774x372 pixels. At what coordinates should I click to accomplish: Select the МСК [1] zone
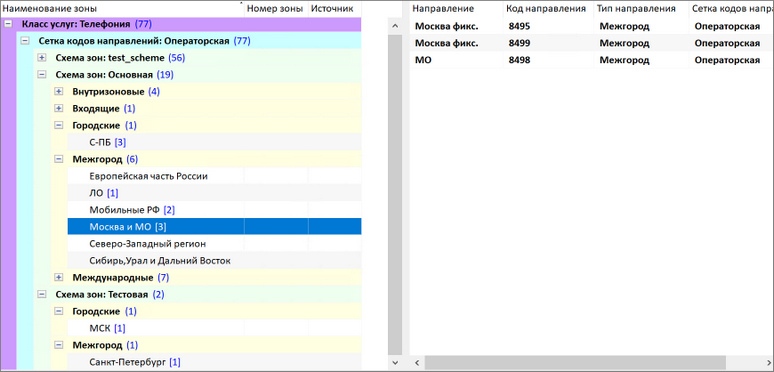[214, 328]
